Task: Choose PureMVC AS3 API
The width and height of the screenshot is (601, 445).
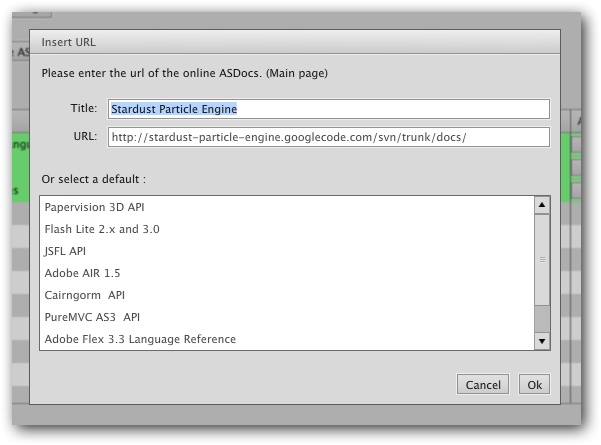Action: click(287, 317)
